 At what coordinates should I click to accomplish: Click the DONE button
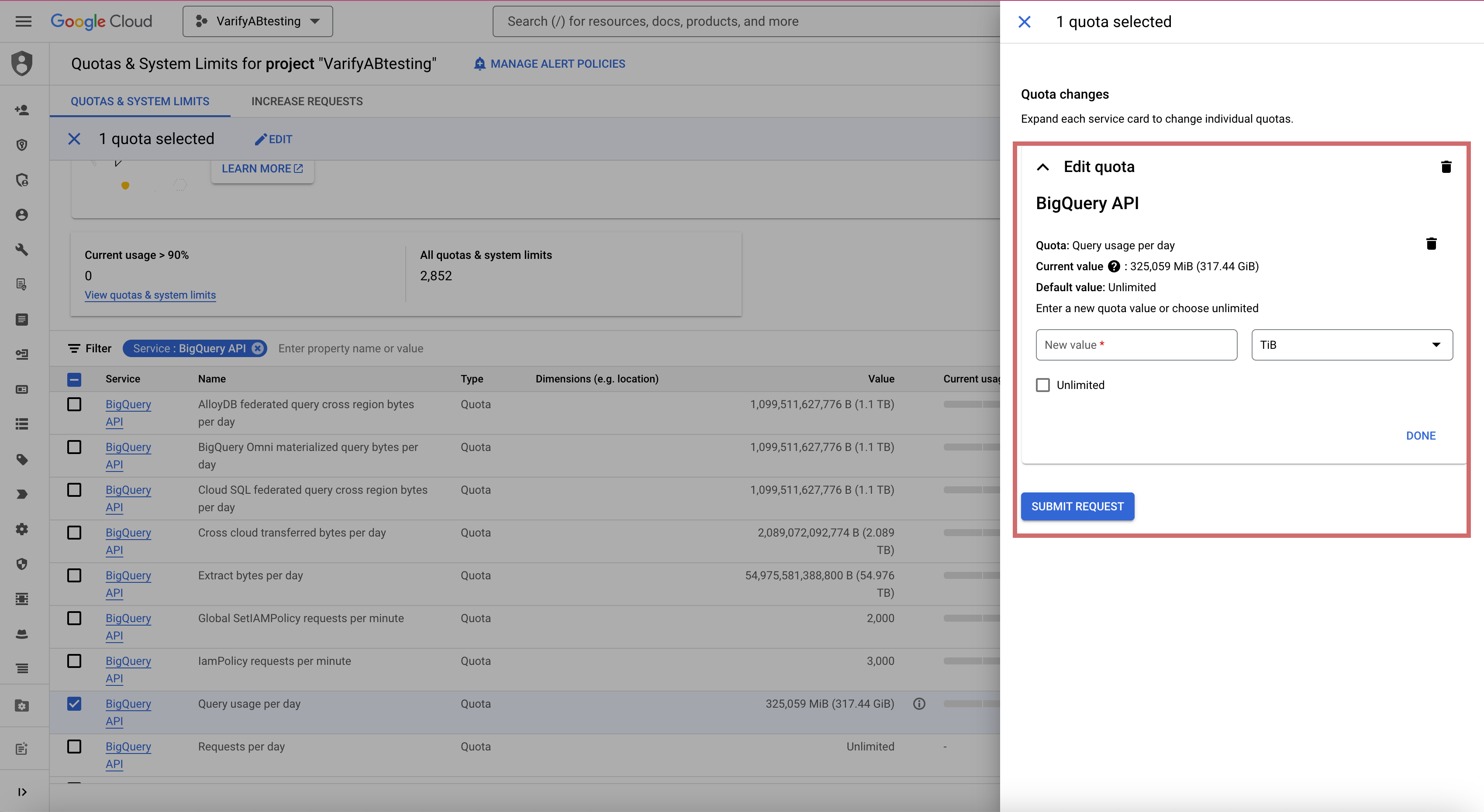point(1421,436)
